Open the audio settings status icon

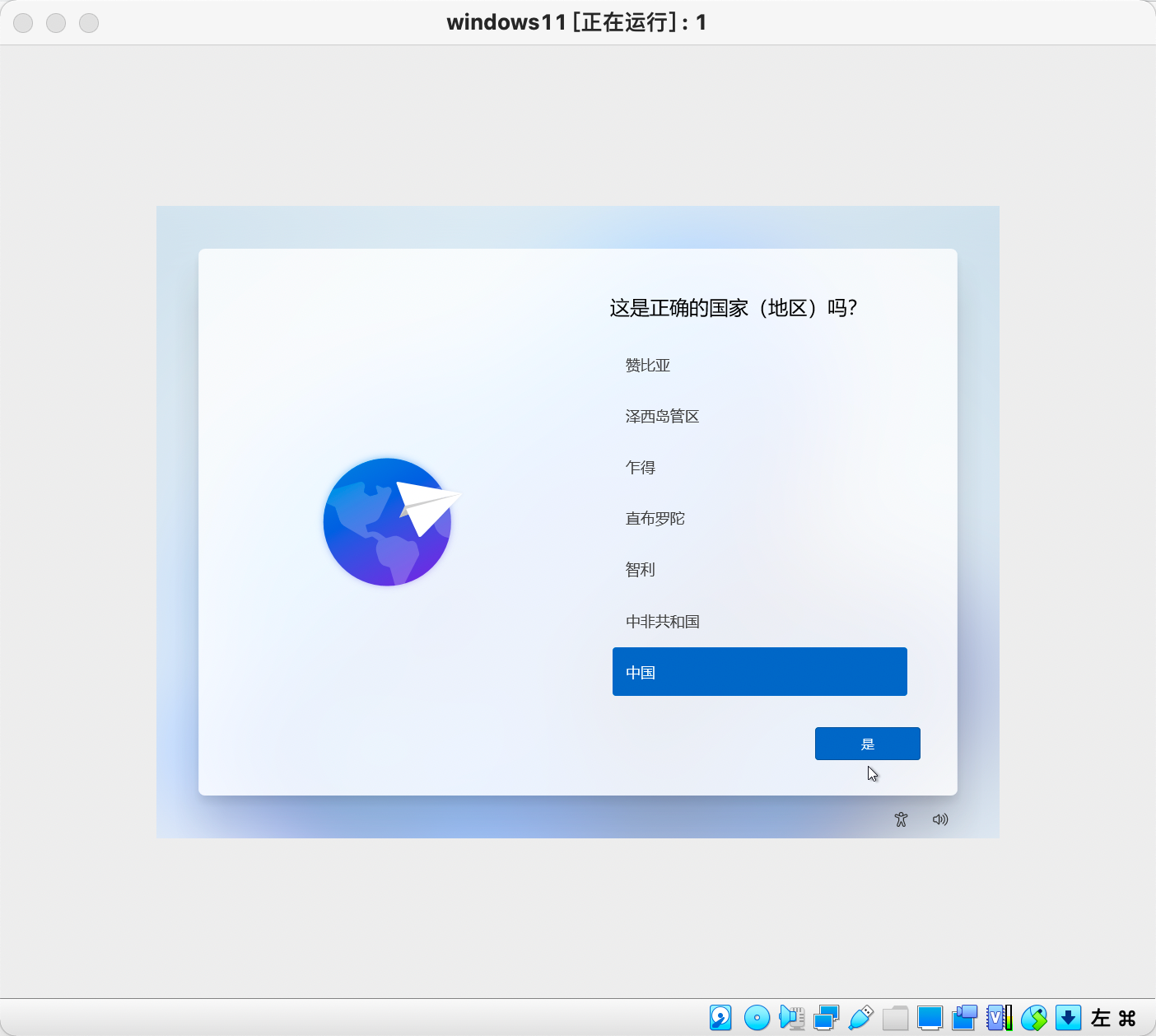click(x=791, y=1018)
